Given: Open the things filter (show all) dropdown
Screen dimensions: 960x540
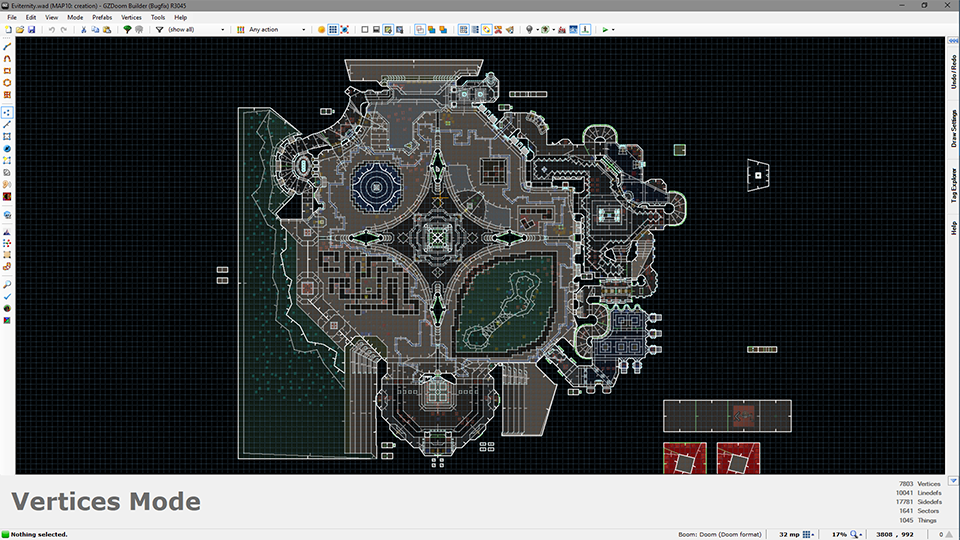Looking at the screenshot, I should tap(196, 29).
